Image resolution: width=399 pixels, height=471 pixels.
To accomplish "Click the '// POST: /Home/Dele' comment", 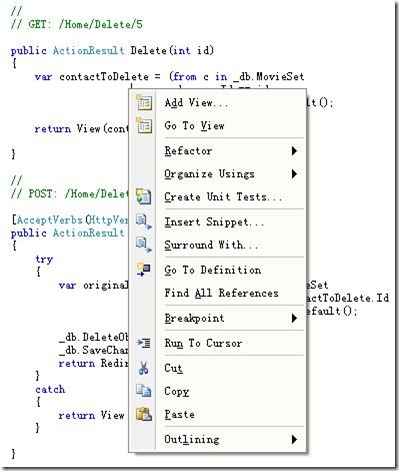I will [x=69, y=193].
